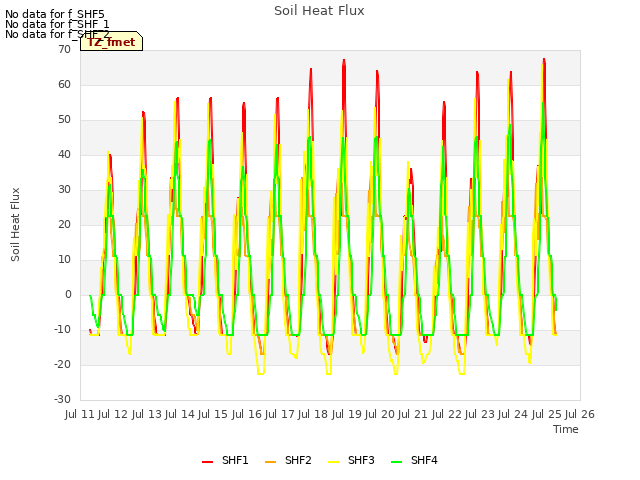Click the Jul 21 date tick label
The width and height of the screenshot is (640, 480).
(x=413, y=414)
